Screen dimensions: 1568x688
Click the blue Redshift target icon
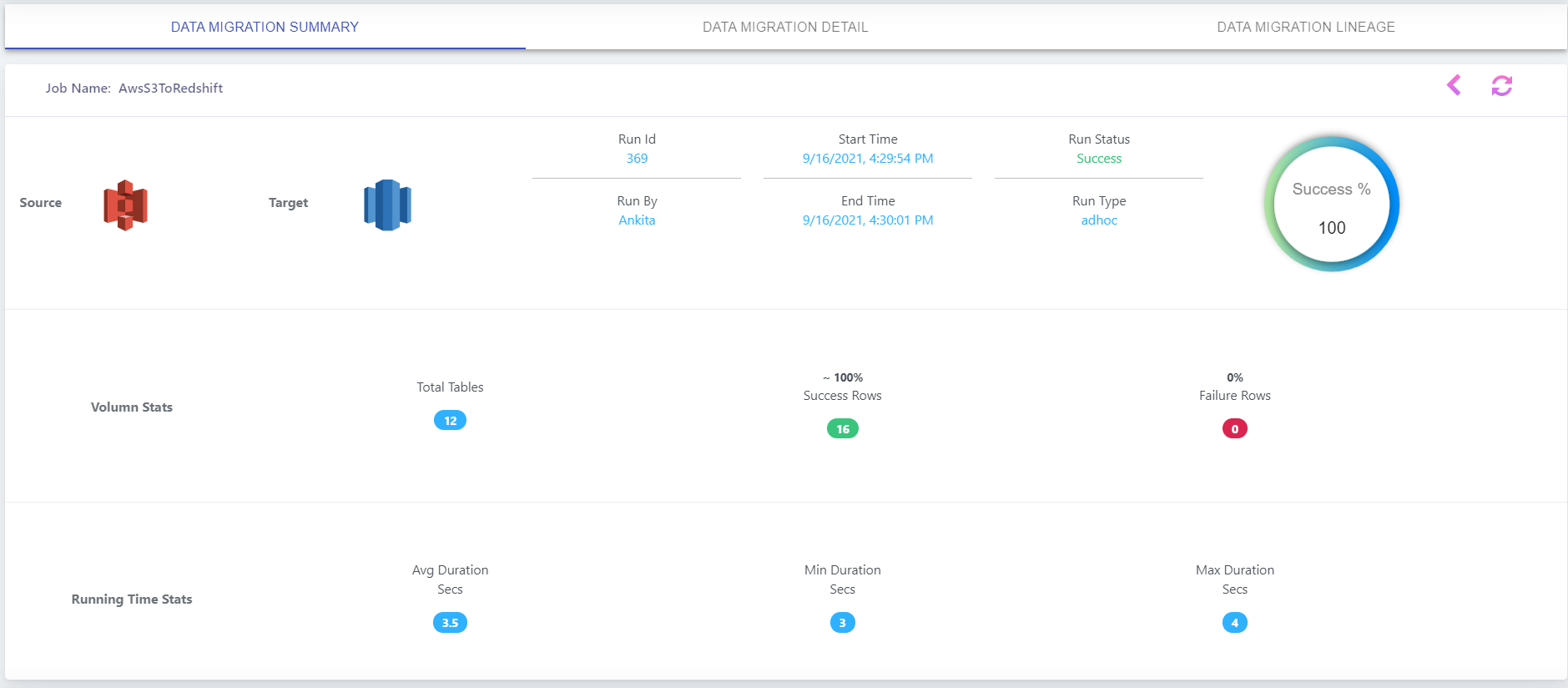[387, 205]
